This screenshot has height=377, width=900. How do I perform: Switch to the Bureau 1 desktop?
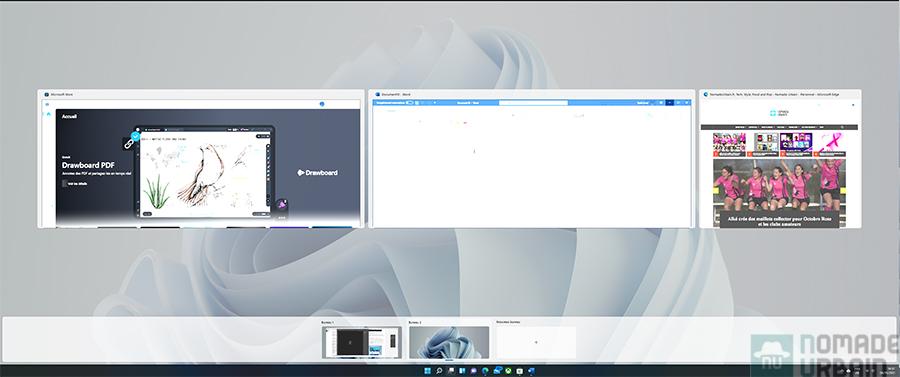tap(362, 343)
